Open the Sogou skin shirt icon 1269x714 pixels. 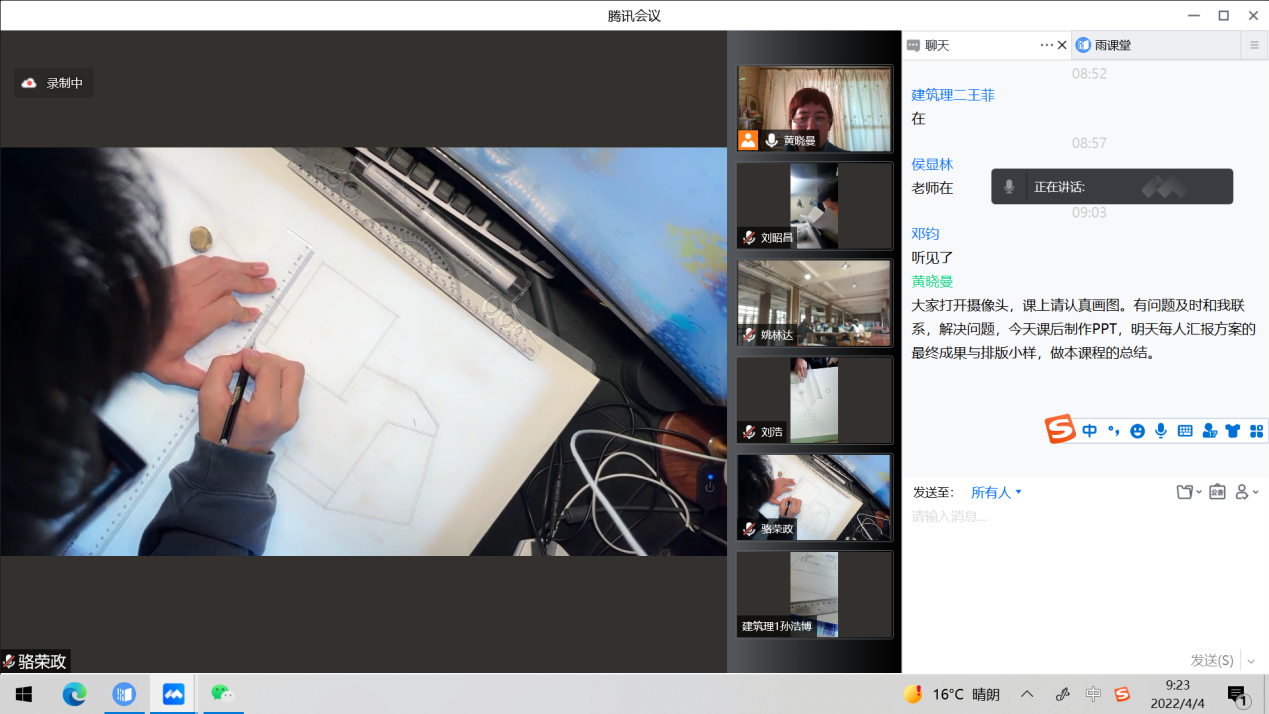click(x=1233, y=431)
